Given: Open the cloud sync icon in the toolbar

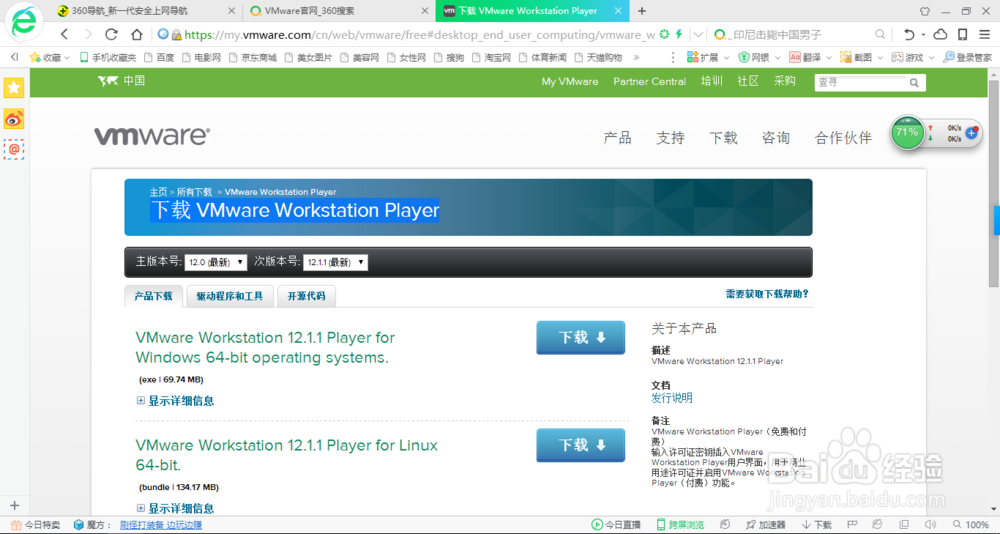Looking at the screenshot, I should (x=940, y=34).
